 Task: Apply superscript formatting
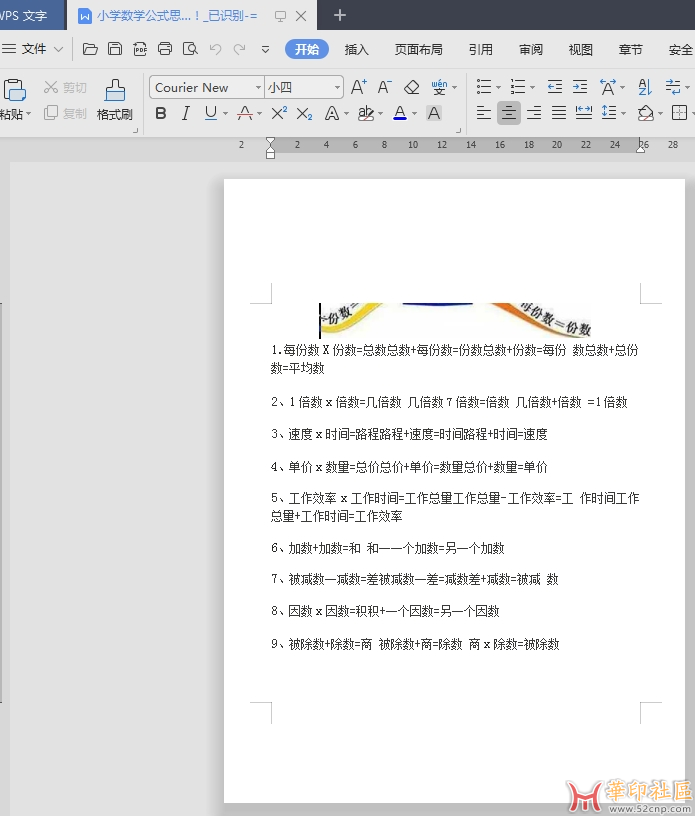pyautogui.click(x=280, y=114)
